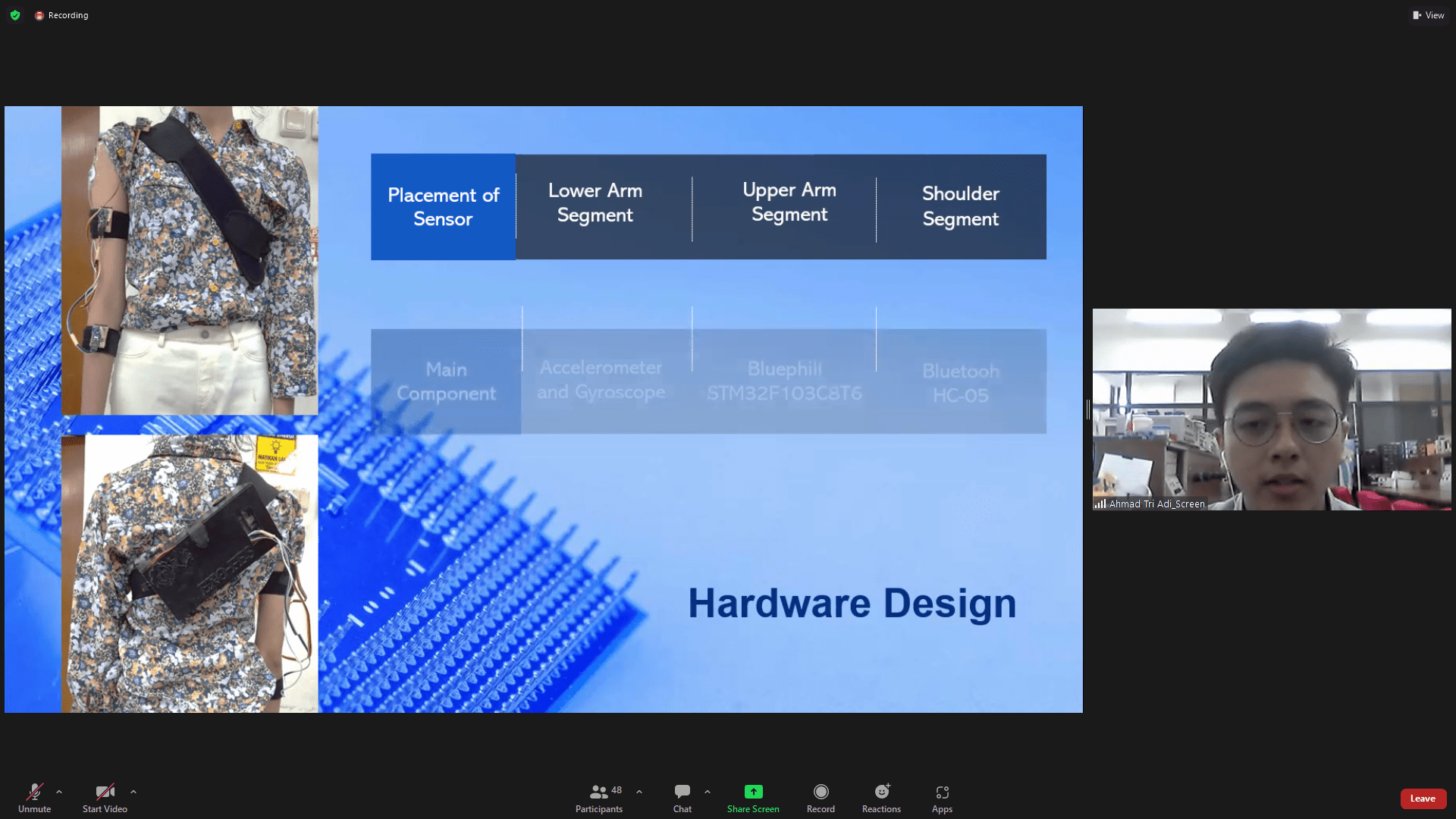1456x819 pixels.
Task: Click the Unmute microphone icon
Action: pyautogui.click(x=34, y=792)
